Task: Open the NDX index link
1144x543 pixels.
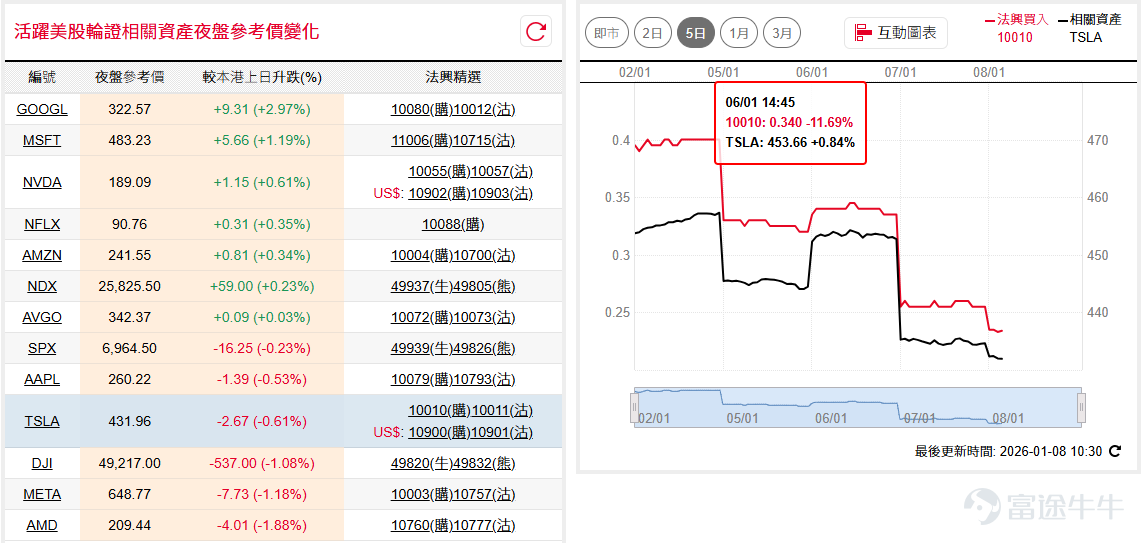Action: pyautogui.click(x=42, y=286)
